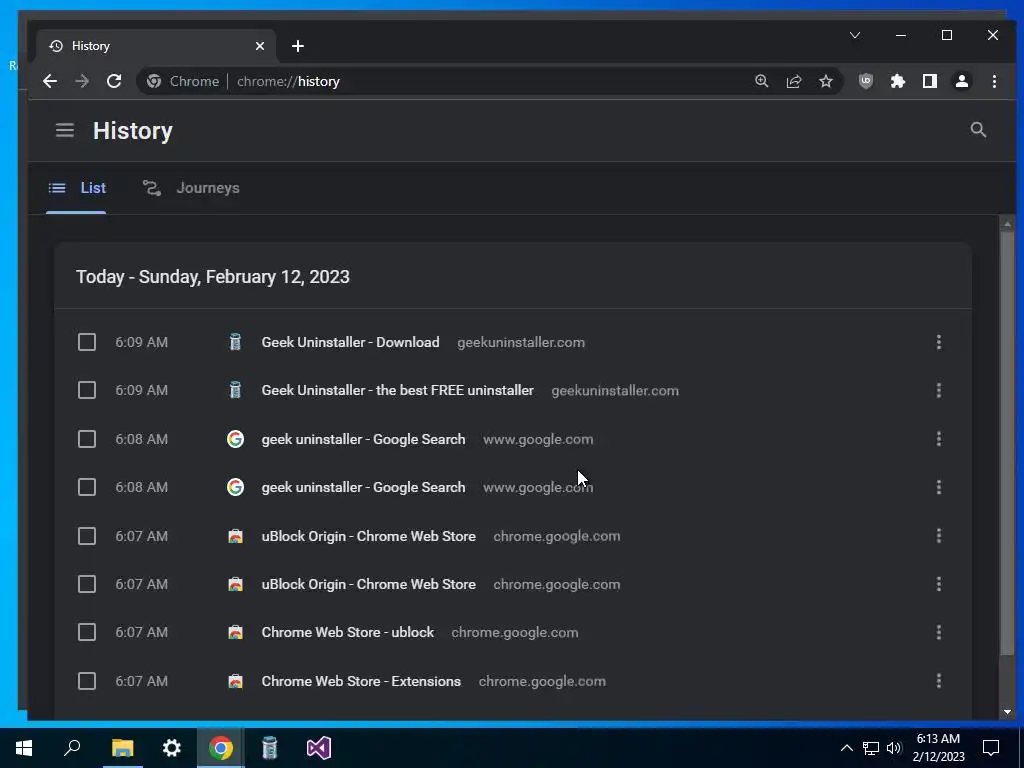1024x768 pixels.
Task: Reload the History page
Action: click(x=114, y=81)
